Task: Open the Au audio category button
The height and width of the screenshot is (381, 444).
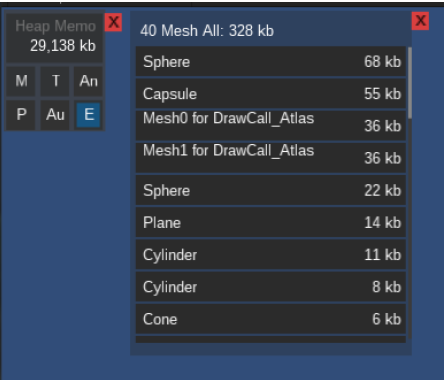Action: 55,115
